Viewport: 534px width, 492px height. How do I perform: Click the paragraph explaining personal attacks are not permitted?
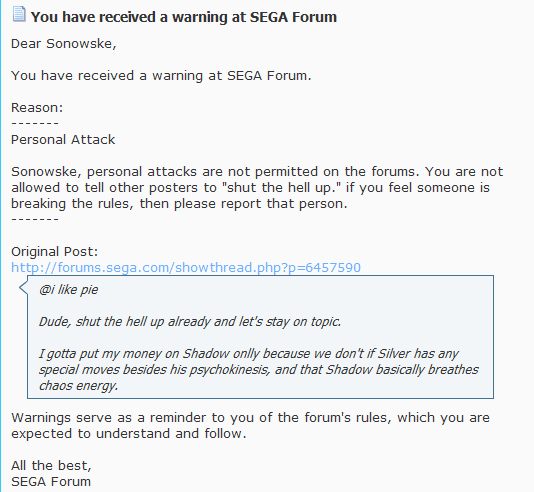pos(257,188)
